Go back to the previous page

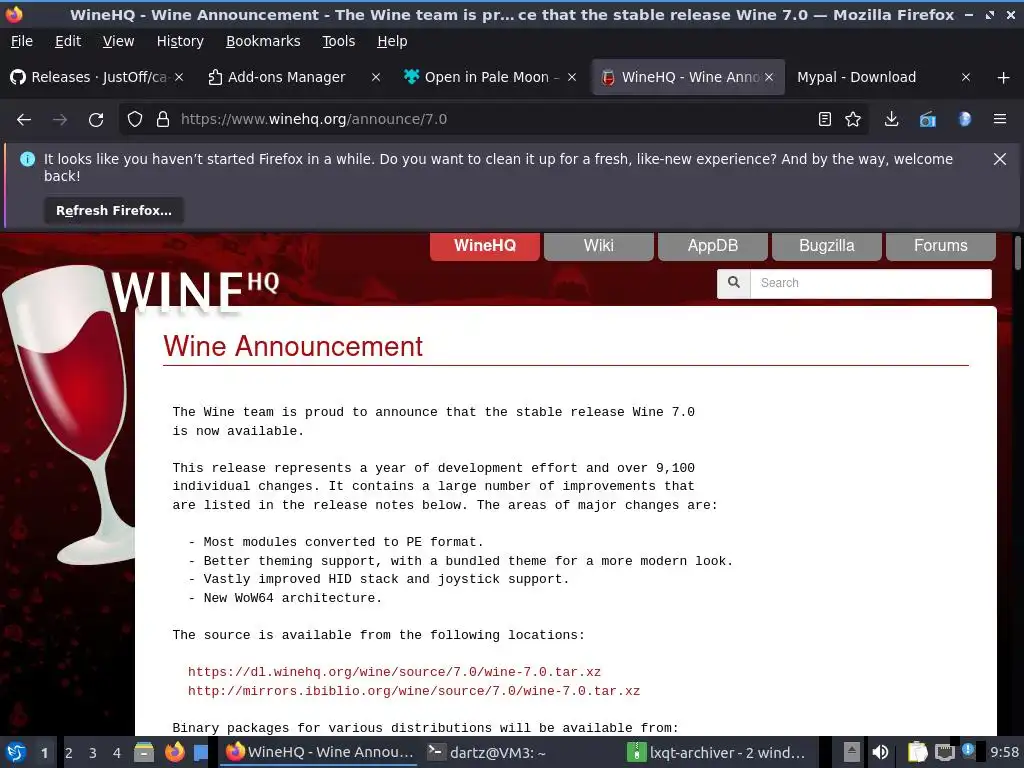(x=24, y=120)
